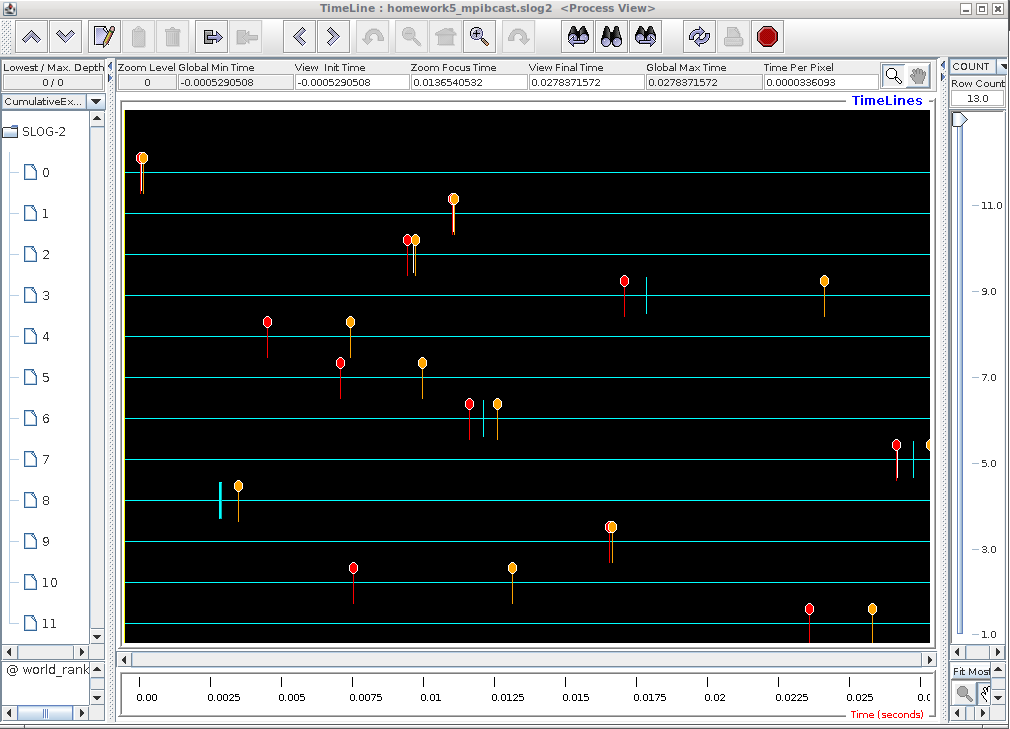Click the View Init Time field
This screenshot has height=729, width=1010.
(352, 83)
